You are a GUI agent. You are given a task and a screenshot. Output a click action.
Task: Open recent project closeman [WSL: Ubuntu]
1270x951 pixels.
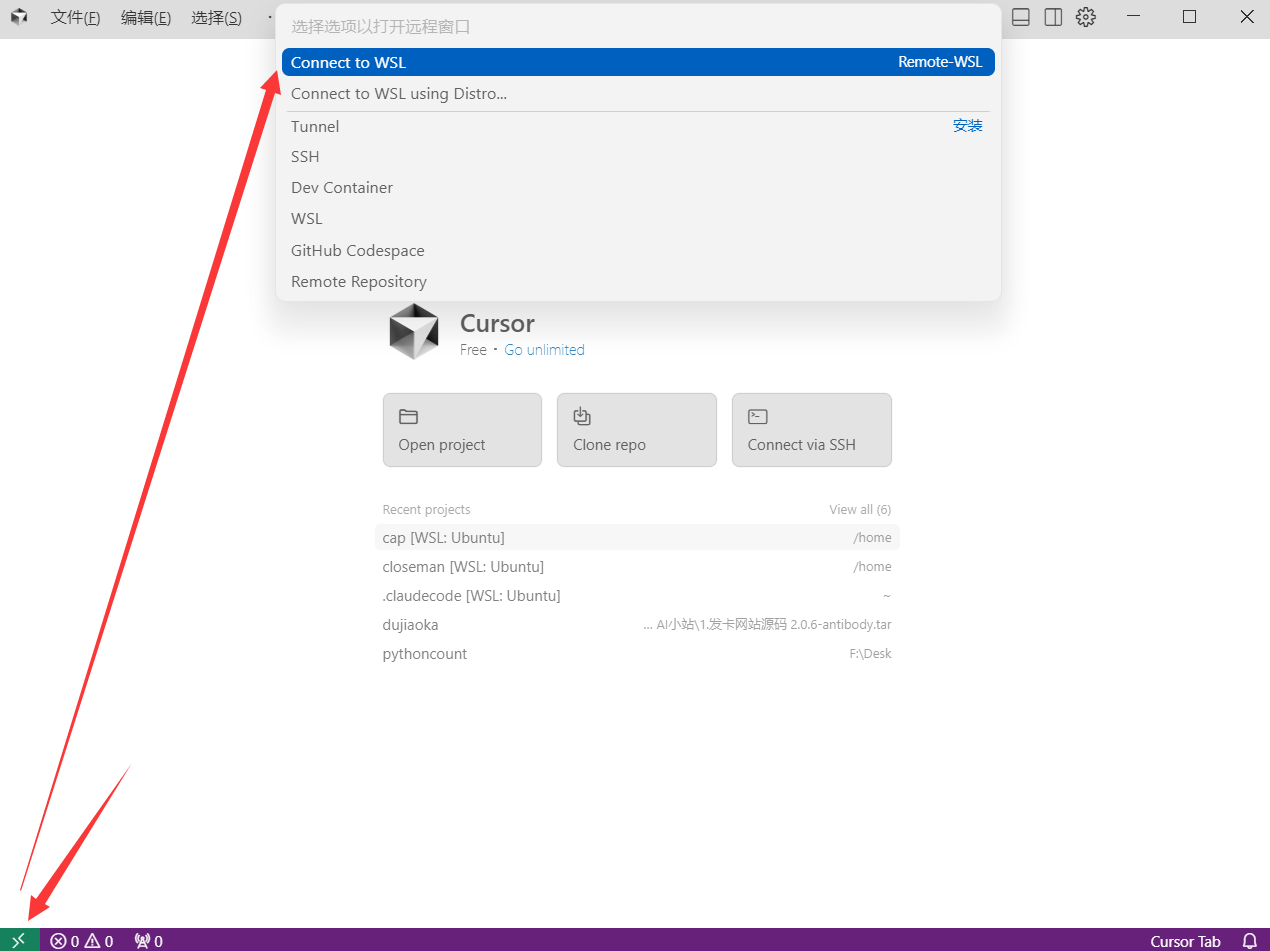point(637,567)
